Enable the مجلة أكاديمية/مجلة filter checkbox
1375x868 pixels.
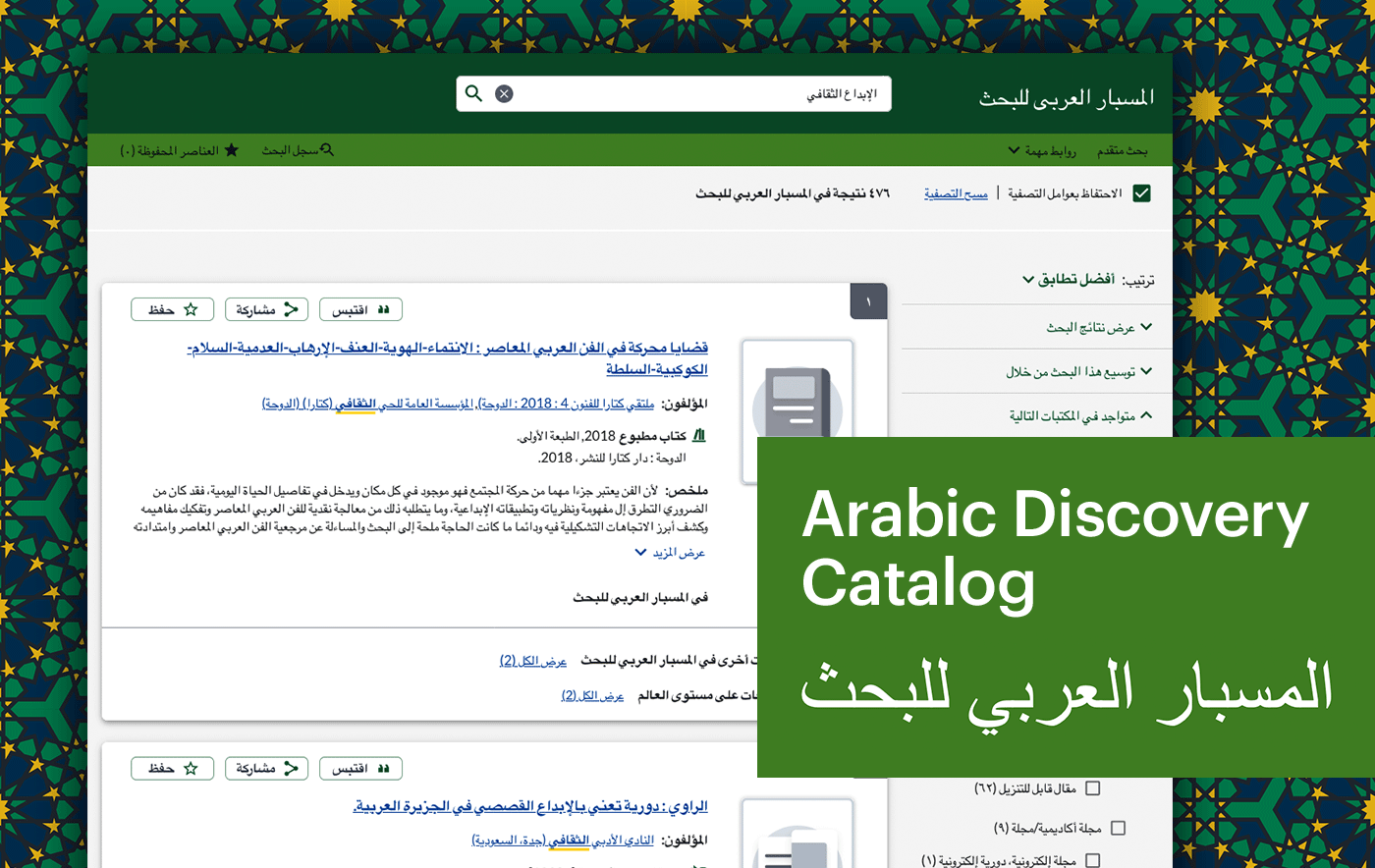[x=1118, y=828]
